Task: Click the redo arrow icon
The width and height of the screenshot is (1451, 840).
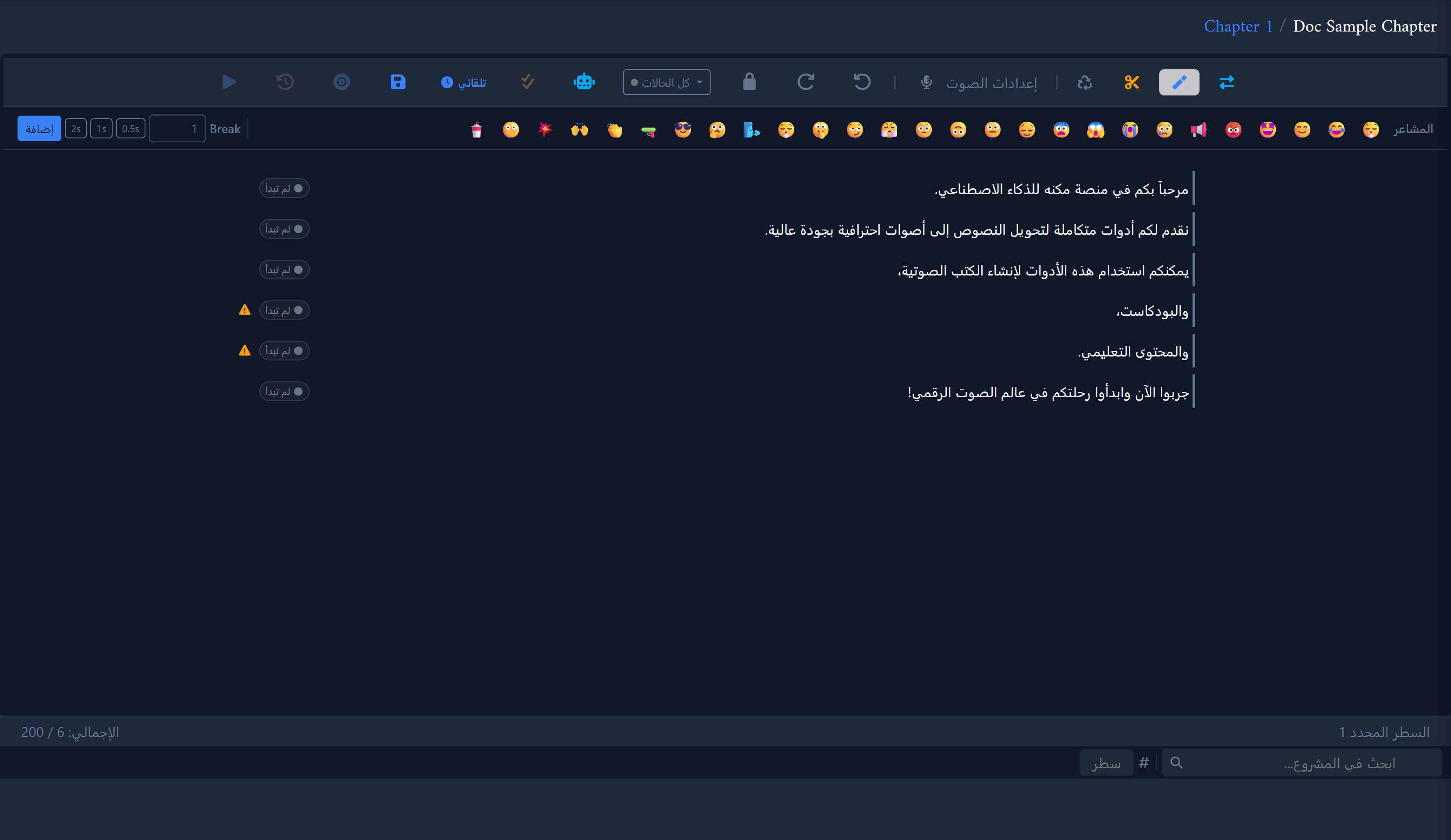Action: (806, 82)
